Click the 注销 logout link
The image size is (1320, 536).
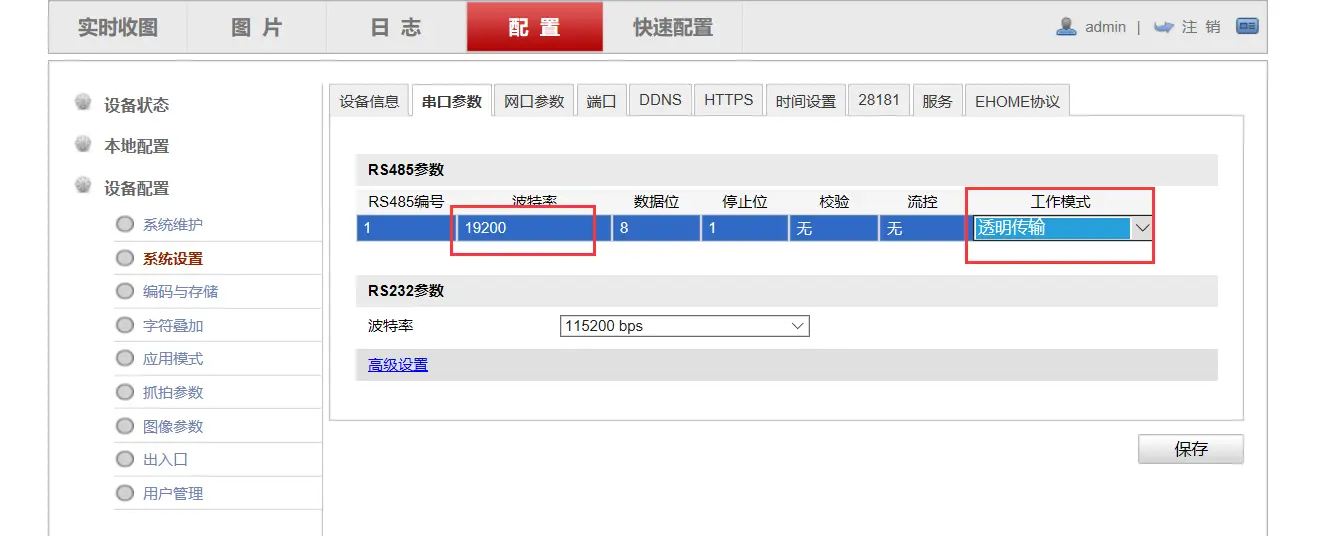pos(1201,27)
